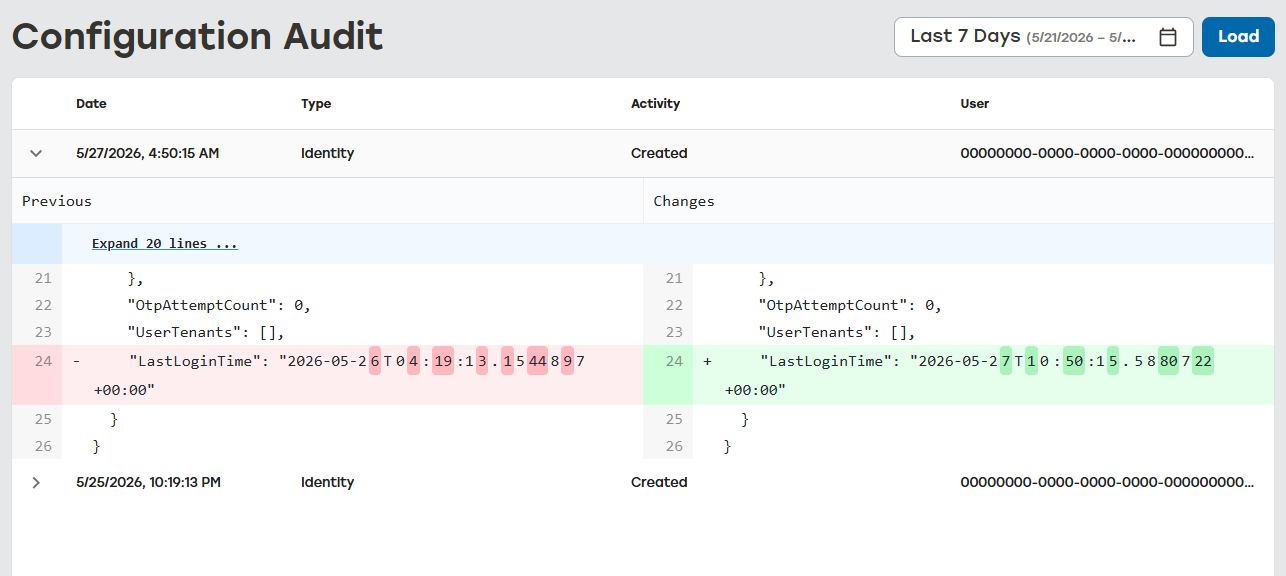The width and height of the screenshot is (1286, 576).
Task: Collapse the 5/27/2026 audit row chevron
Action: [x=36, y=154]
